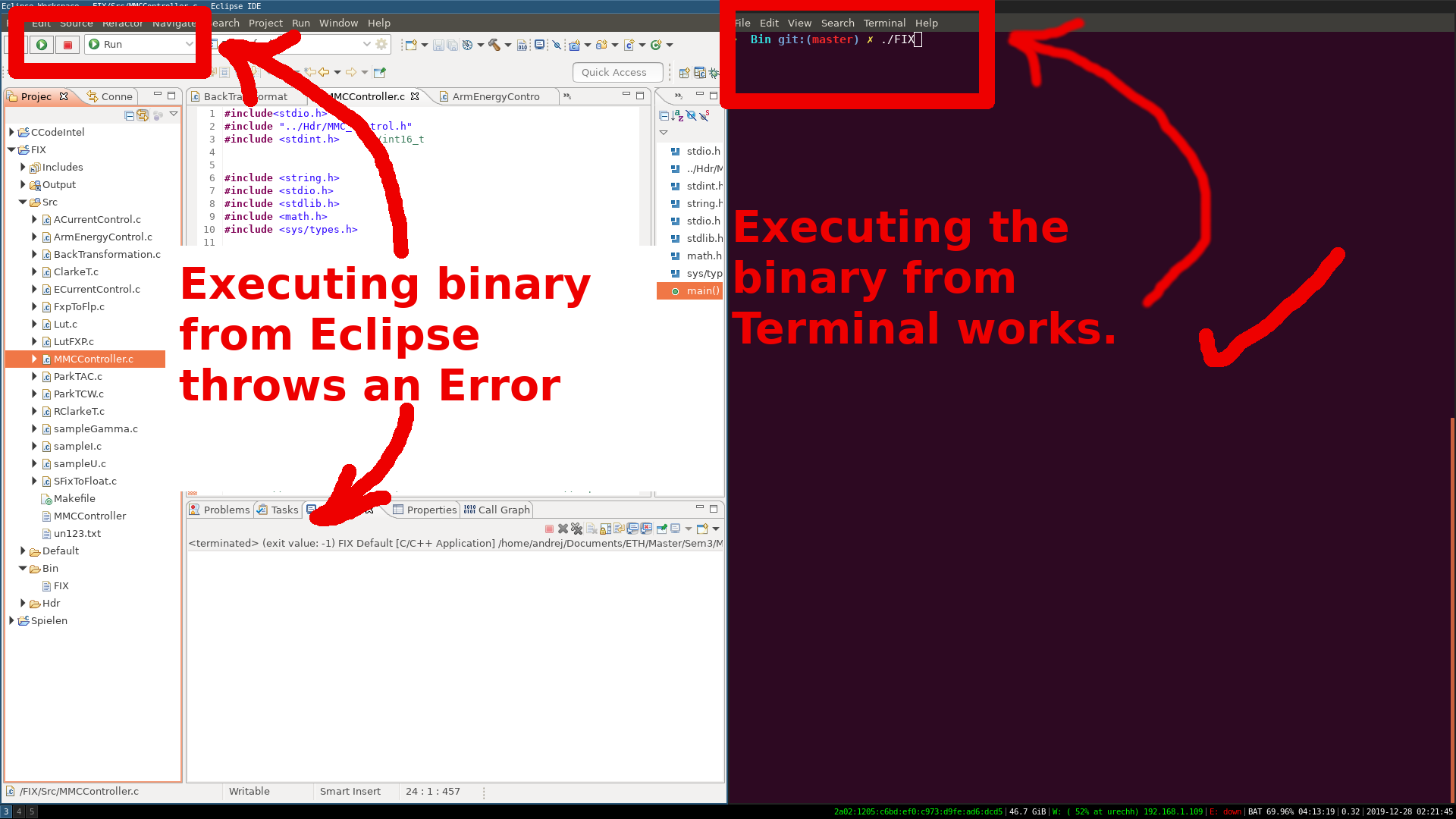Open the Tasks tab
This screenshot has height=819, width=1456.
278,510
